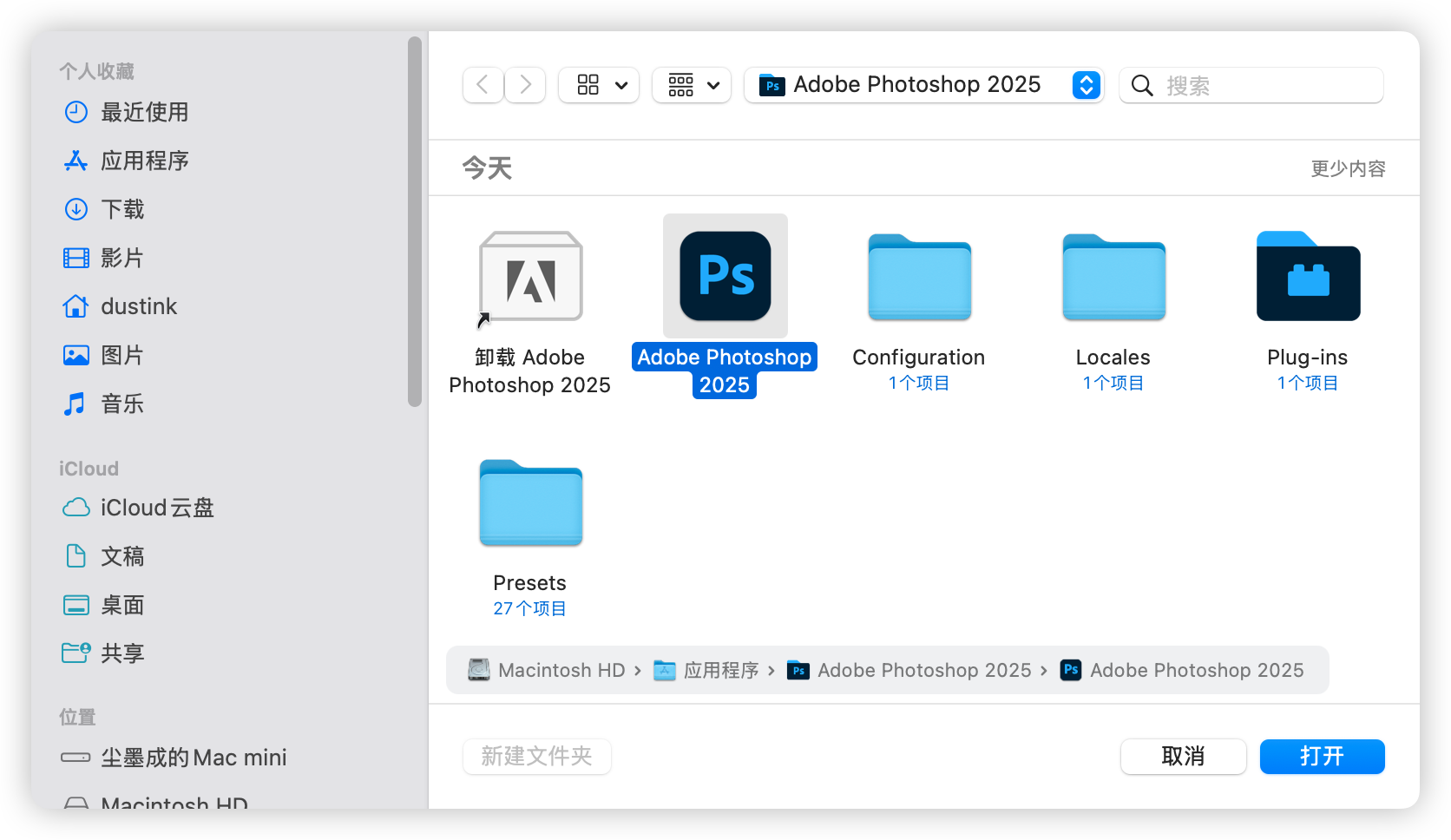Click the sidebar scrollbar

point(415,221)
